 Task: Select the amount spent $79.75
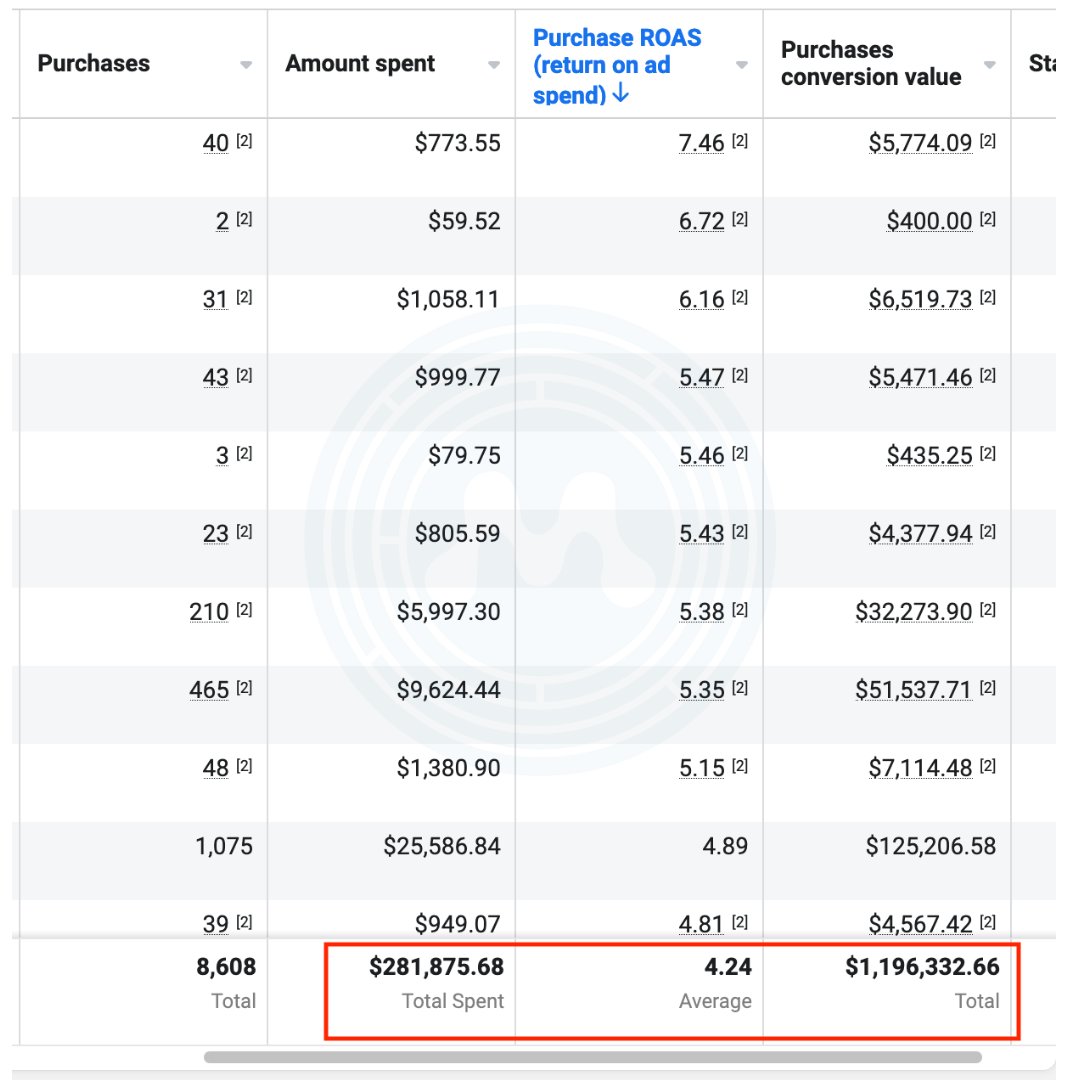[464, 455]
